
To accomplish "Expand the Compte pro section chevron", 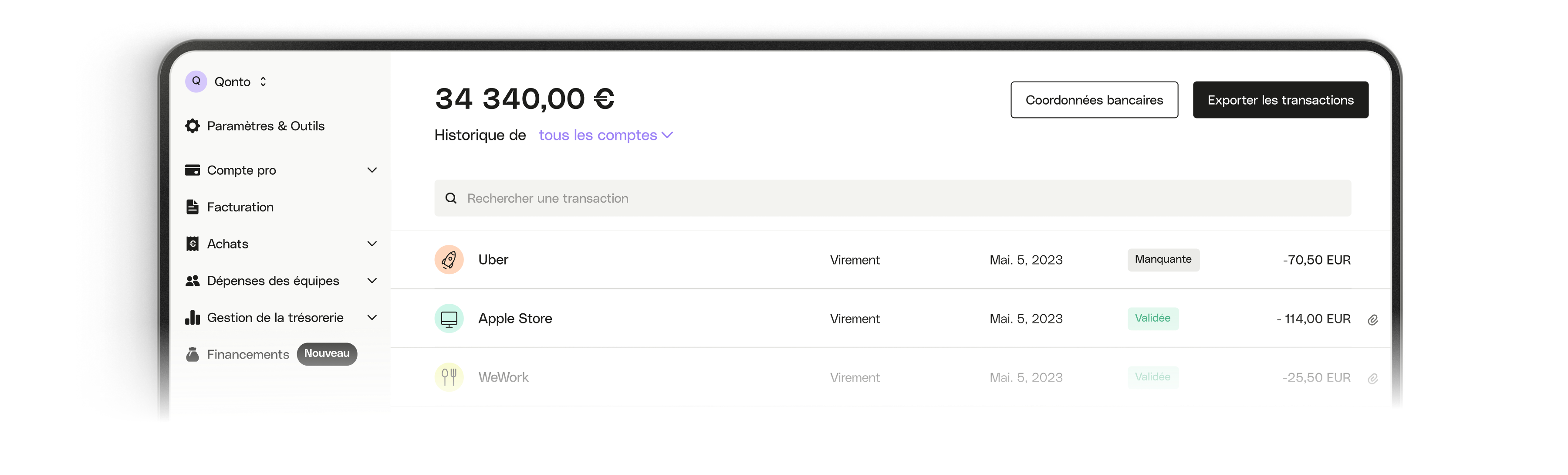I will [x=372, y=170].
